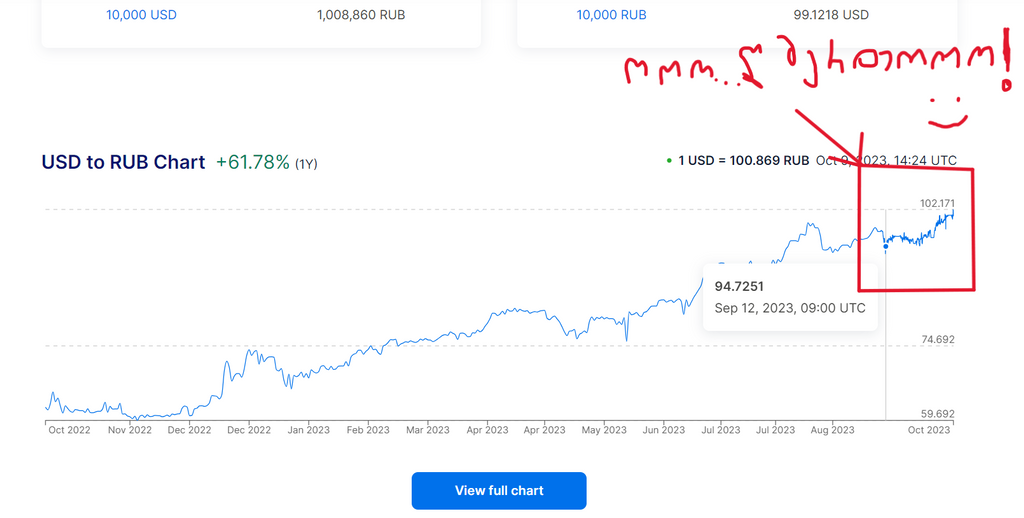Screen dimensions: 1024x518
Task: Click the Jan 2023 axis label
Action: coord(308,430)
